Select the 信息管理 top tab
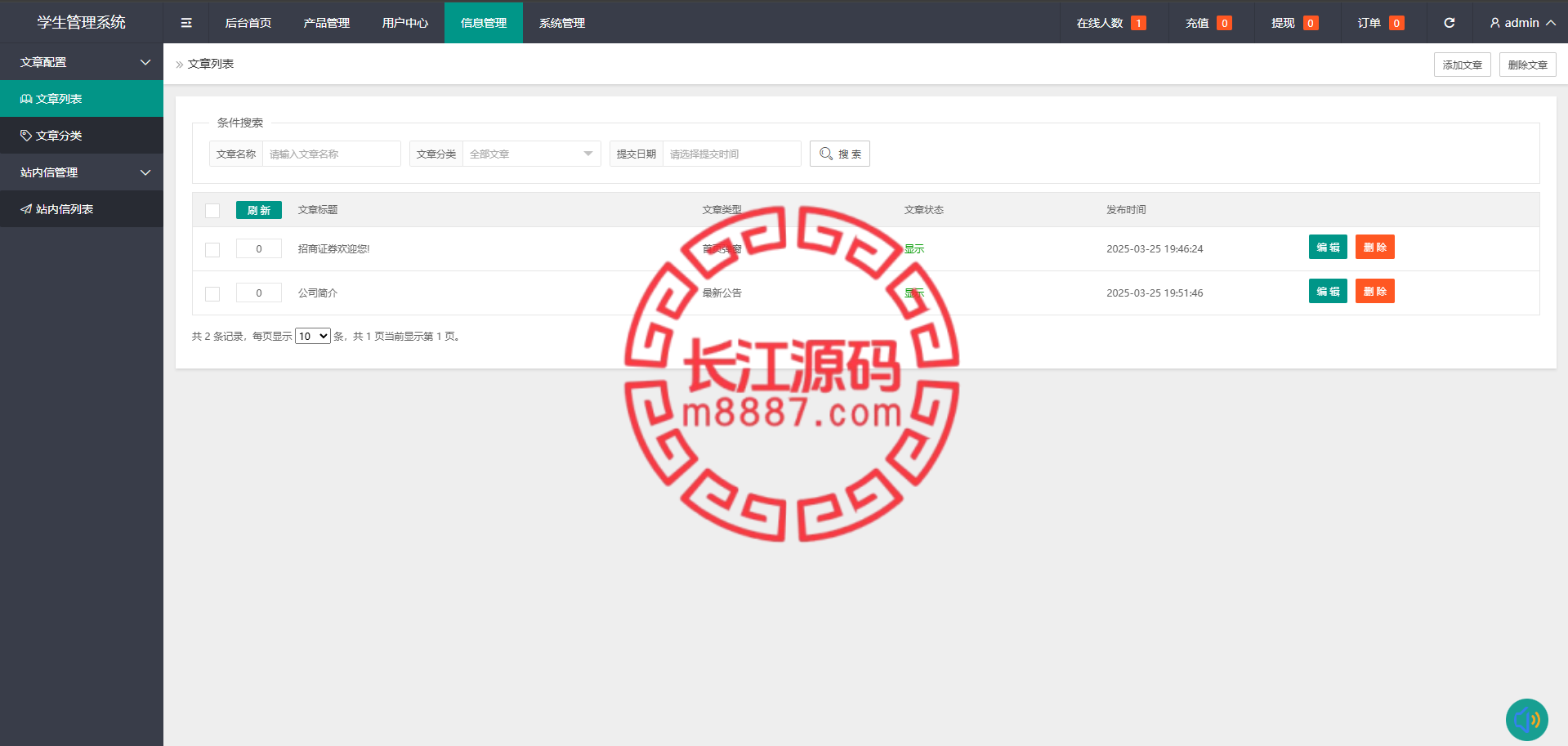Screen dimensions: 1568x746 484,23
